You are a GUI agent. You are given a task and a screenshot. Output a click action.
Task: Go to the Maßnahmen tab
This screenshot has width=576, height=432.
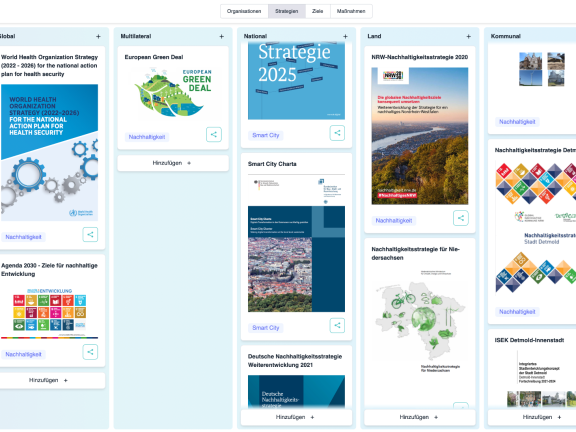351,11
